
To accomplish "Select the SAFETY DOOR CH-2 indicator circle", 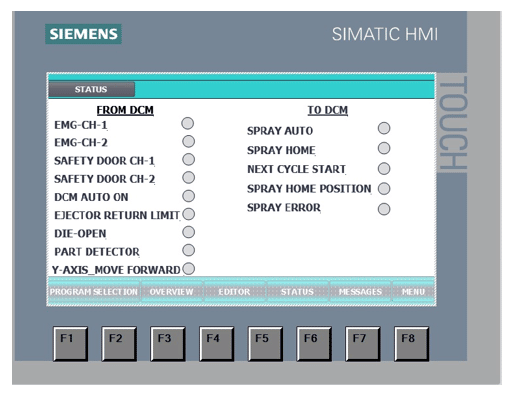I will (x=189, y=177).
